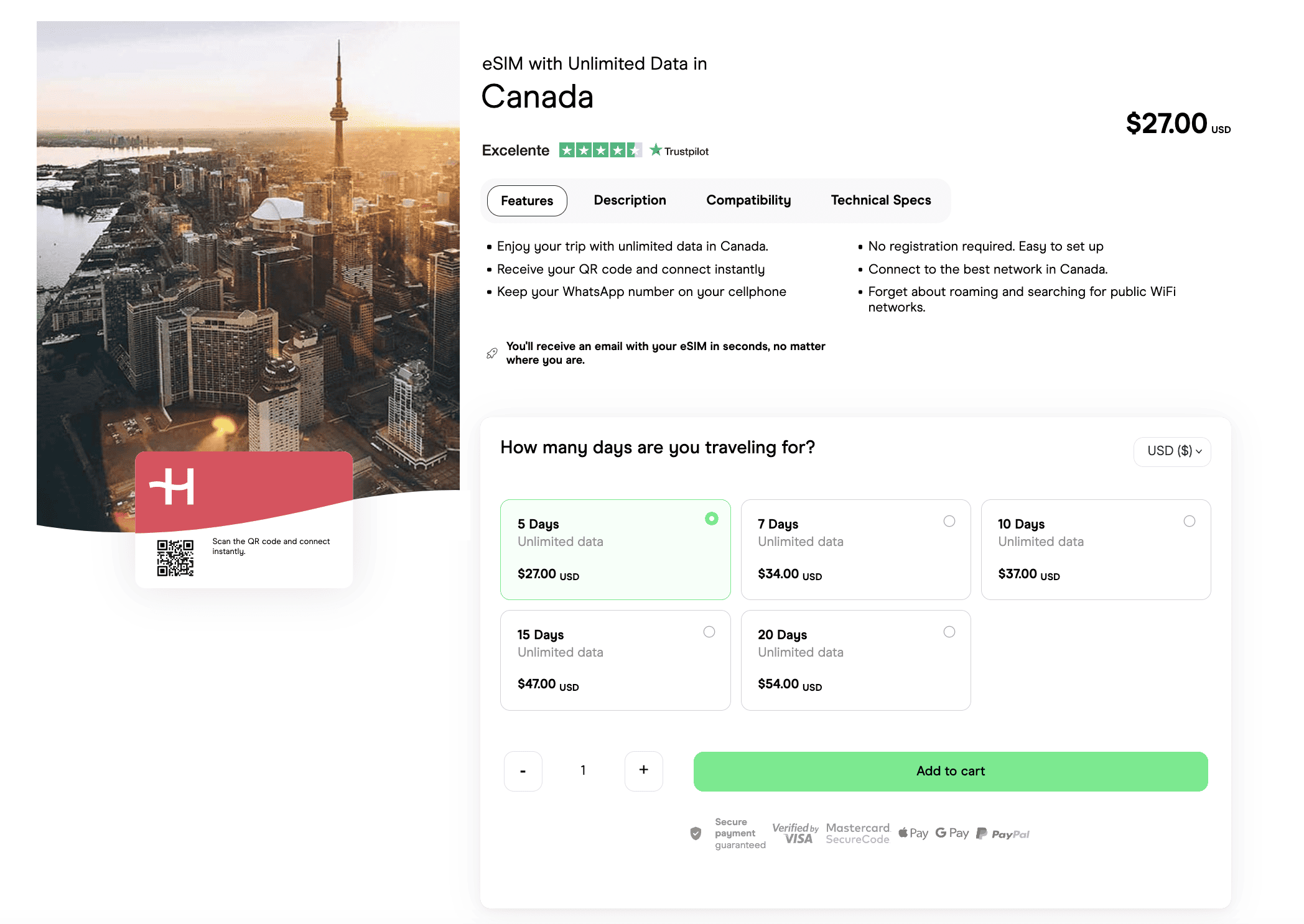The width and height of the screenshot is (1304, 924).
Task: Increase quantity with the plus button
Action: click(643, 770)
